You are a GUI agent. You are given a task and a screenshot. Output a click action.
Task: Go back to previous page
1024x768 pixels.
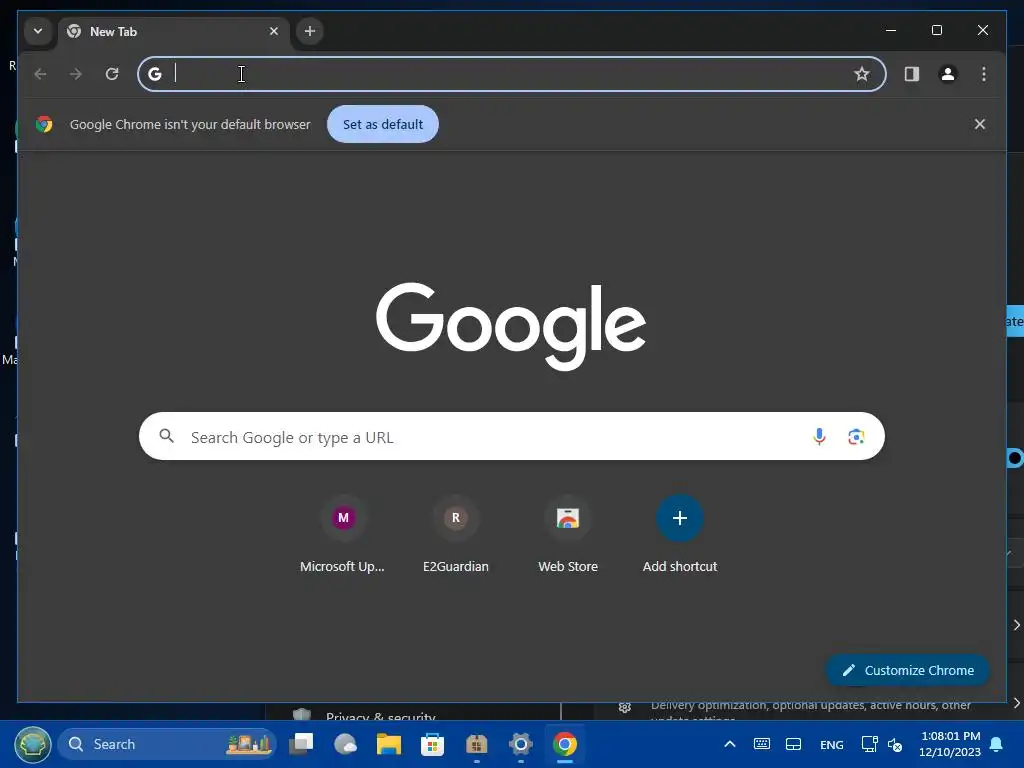pyautogui.click(x=40, y=74)
